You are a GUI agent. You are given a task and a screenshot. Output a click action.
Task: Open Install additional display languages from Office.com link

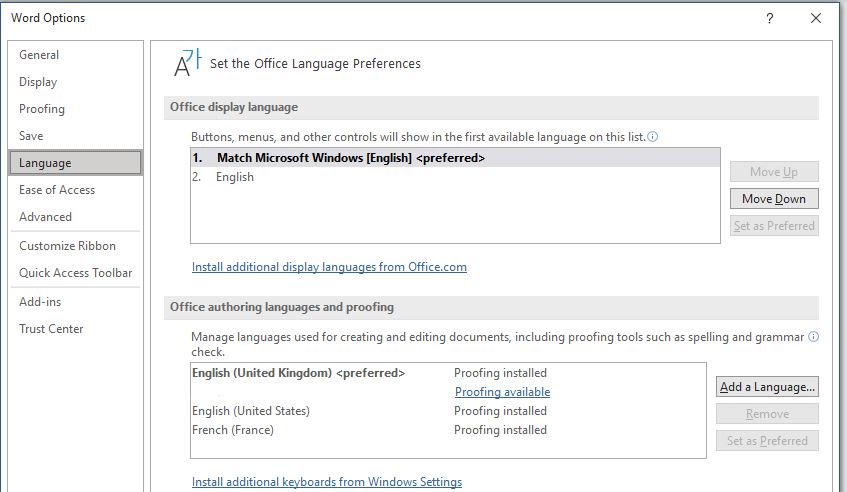(329, 267)
